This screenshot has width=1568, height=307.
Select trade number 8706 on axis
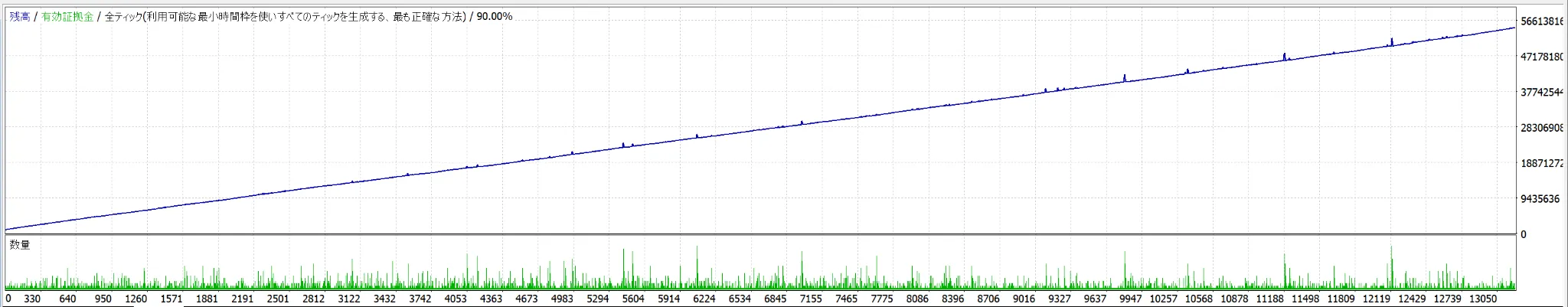[x=988, y=299]
